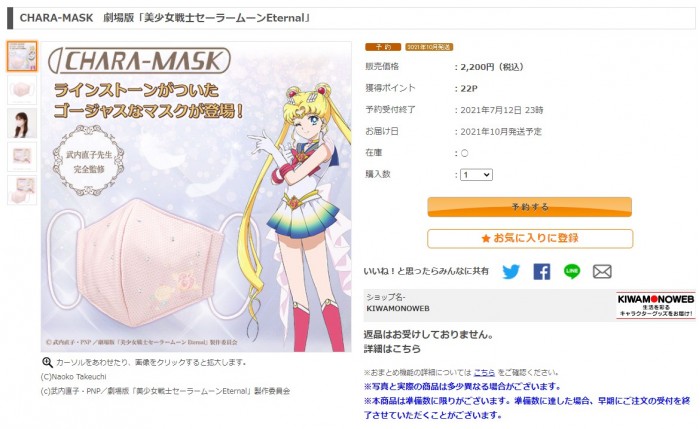Select third thumbnail of woman wearing mask

[x=22, y=123]
